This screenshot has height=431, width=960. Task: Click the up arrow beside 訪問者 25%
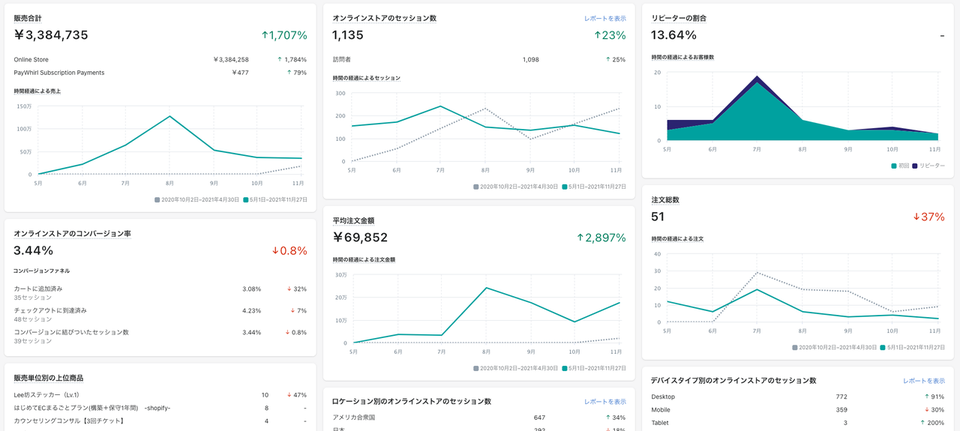[608, 60]
